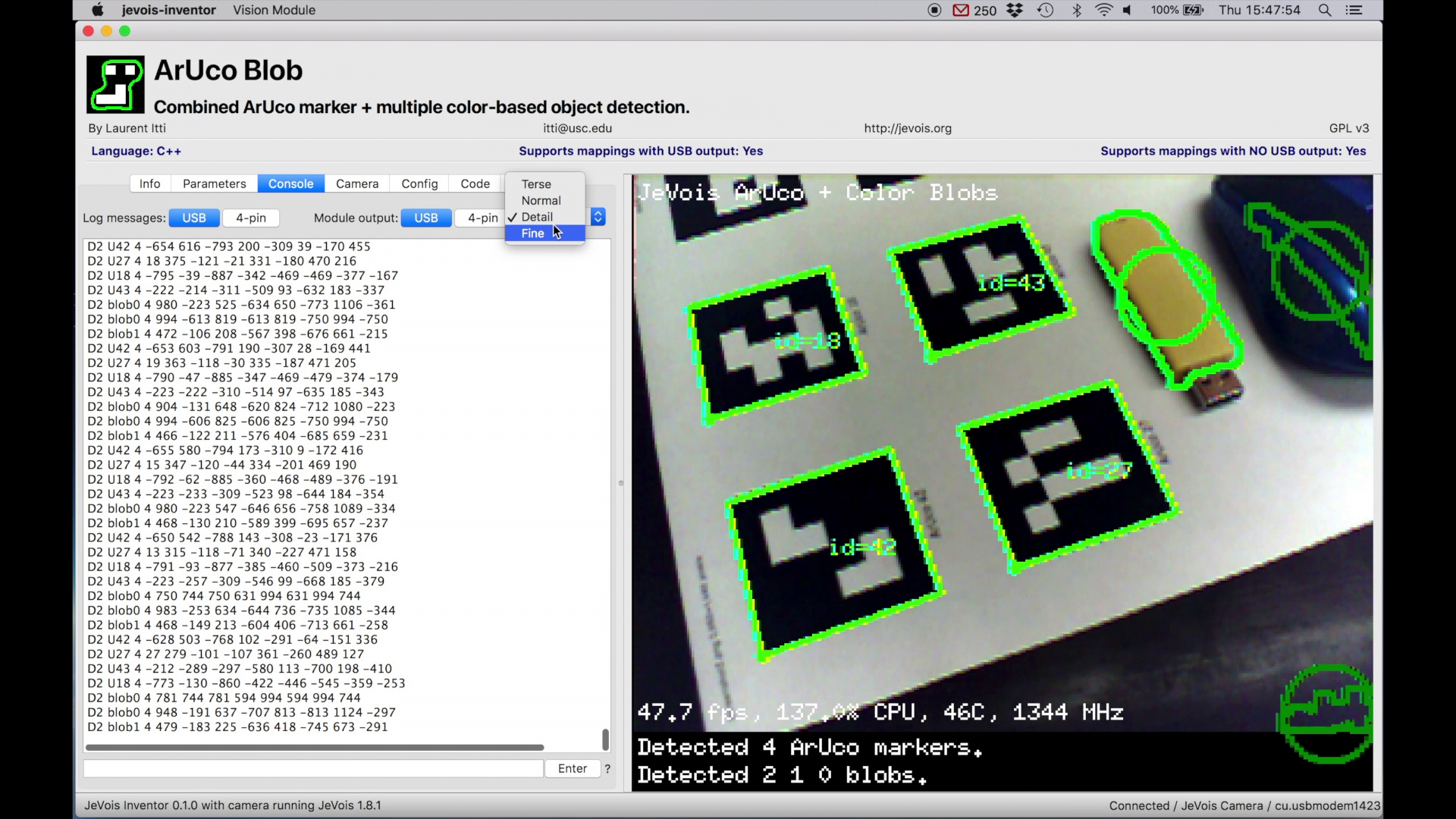The image size is (1456, 819).
Task: Click the itti@usc.edu email address
Action: [x=578, y=129]
